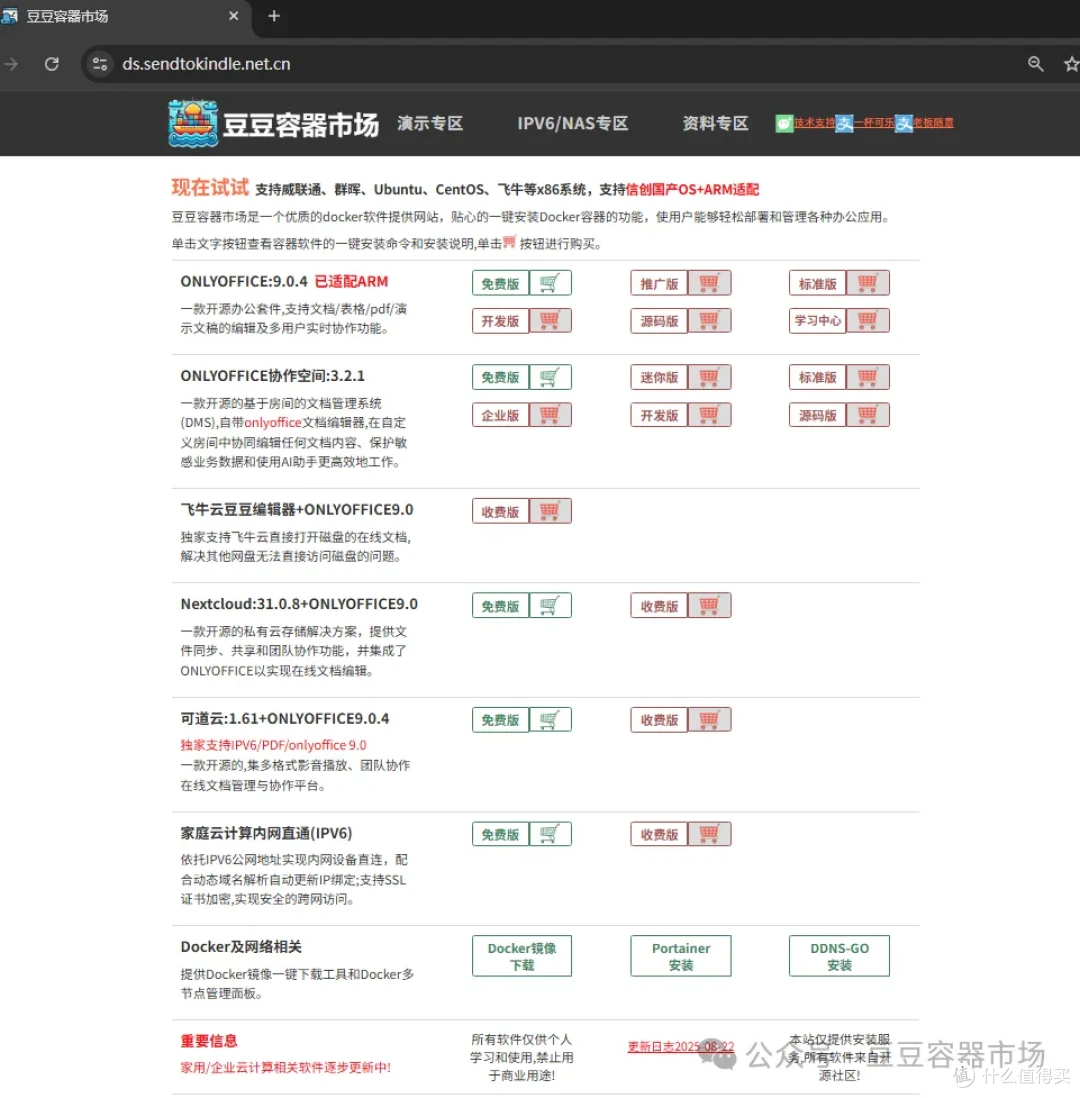Open the 技术支持 link in header
The width and height of the screenshot is (1080, 1098).
click(x=814, y=123)
